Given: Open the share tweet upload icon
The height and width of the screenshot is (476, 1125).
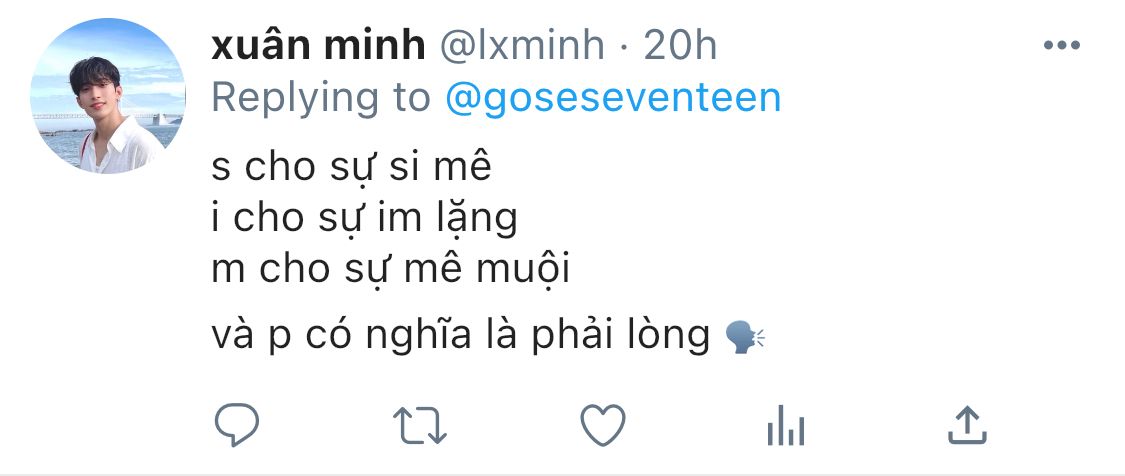Looking at the screenshot, I should click(967, 425).
